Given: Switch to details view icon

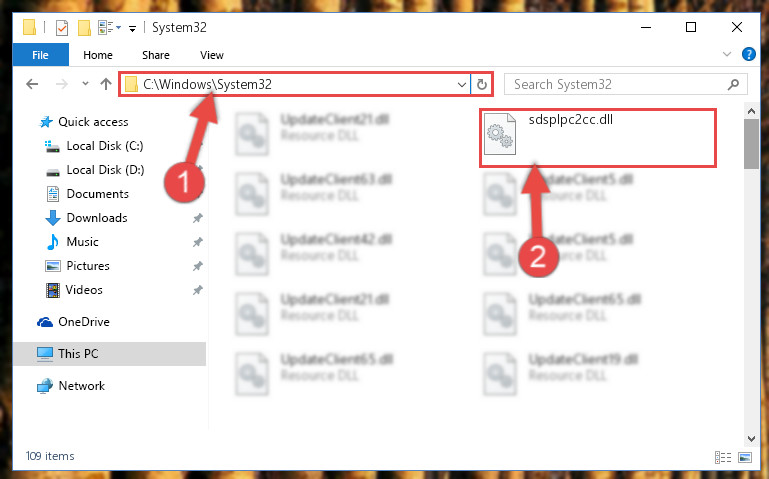Looking at the screenshot, I should click(x=723, y=457).
